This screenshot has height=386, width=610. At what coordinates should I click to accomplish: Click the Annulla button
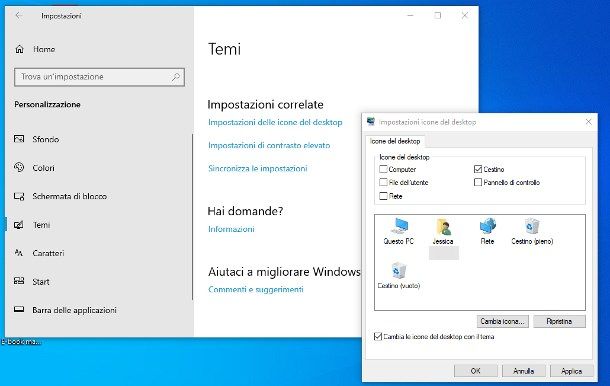(523, 371)
